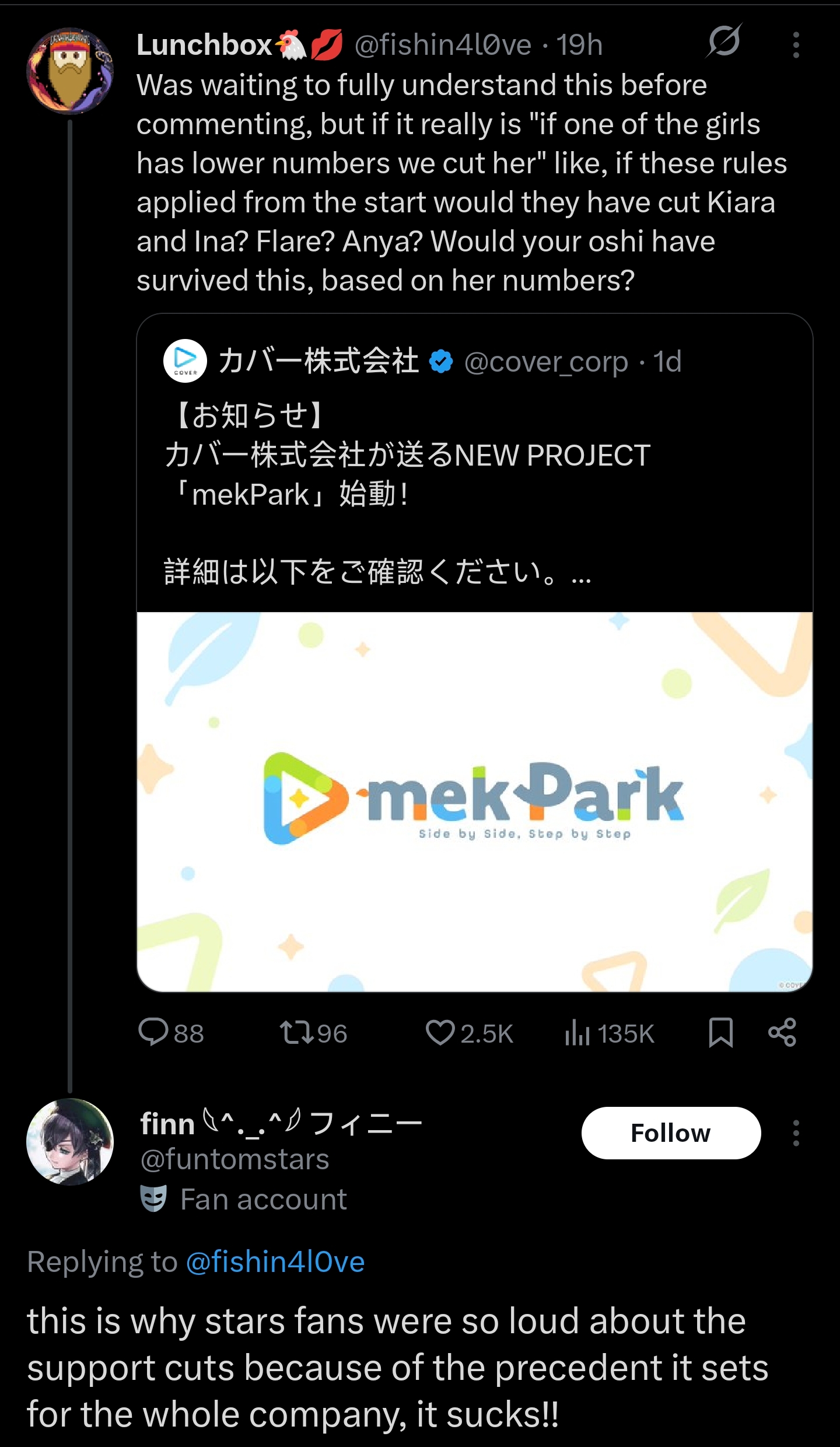The width and height of the screenshot is (840, 1447).
Task: Click the Fan account label
Action: click(264, 1200)
